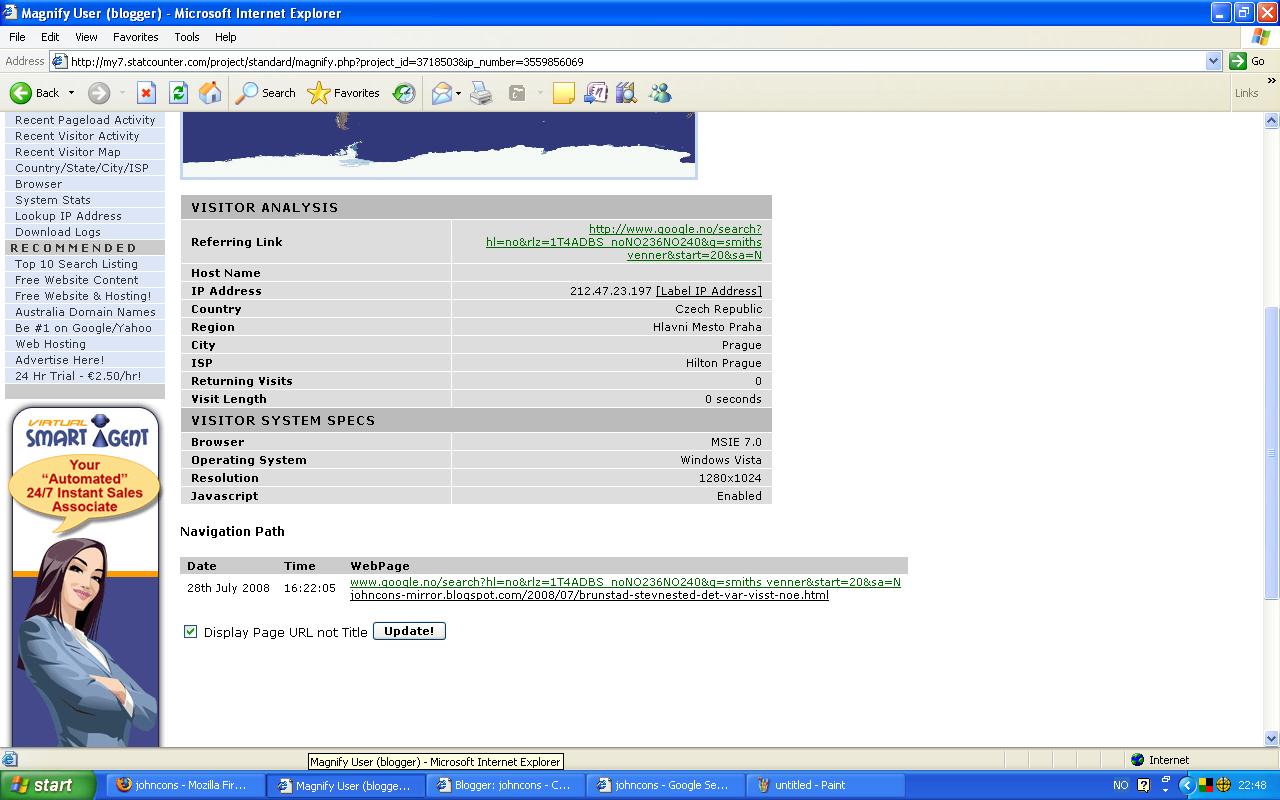The width and height of the screenshot is (1280, 800).
Task: Open the Lookup IP Address sidebar link
Action: [68, 216]
